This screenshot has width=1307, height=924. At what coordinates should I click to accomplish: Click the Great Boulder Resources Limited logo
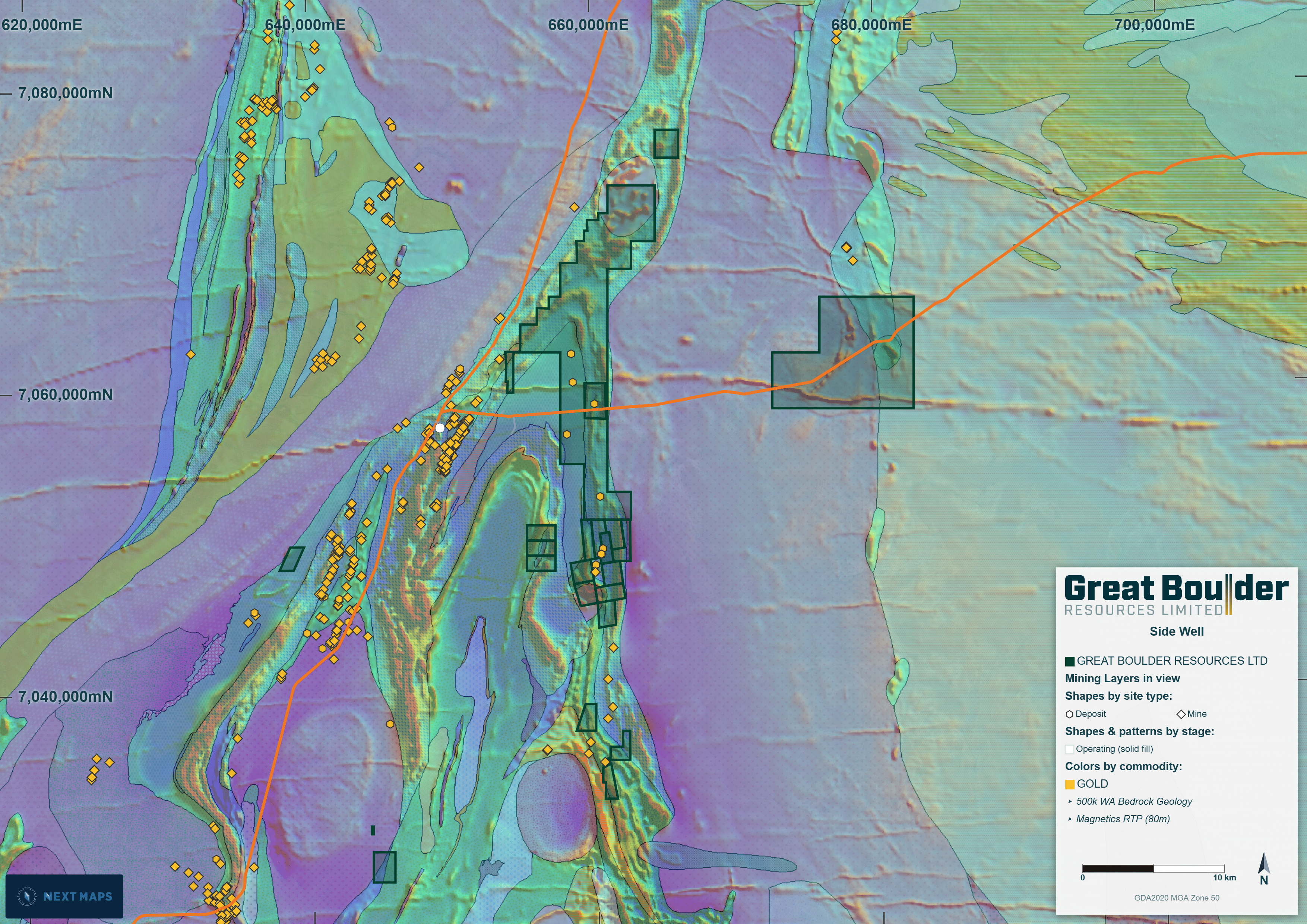[1176, 595]
